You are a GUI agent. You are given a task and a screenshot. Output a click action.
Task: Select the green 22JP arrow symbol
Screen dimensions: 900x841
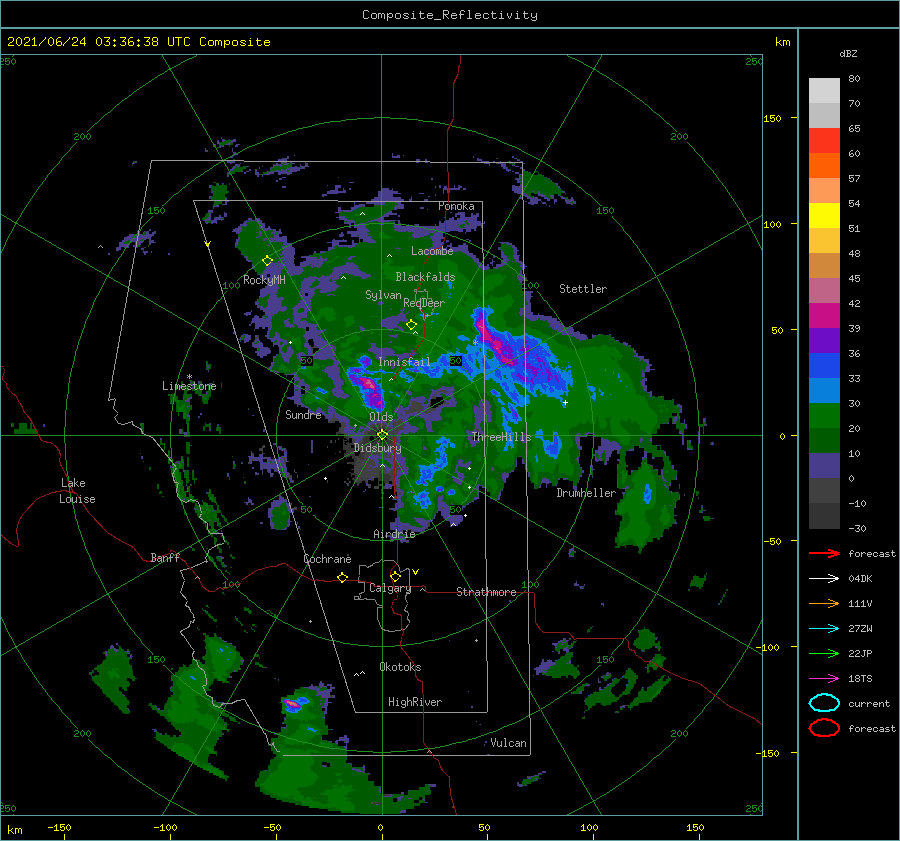point(824,653)
